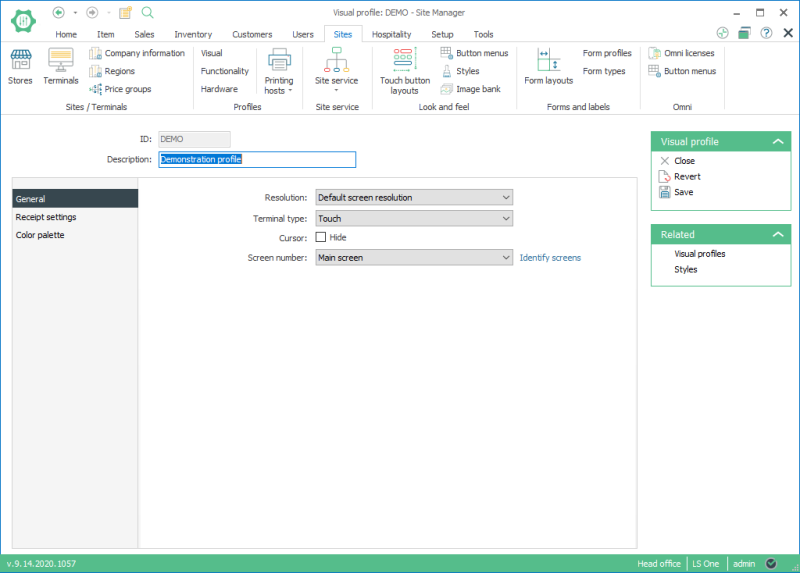Open Price groups in the ribbon
Screen dimensions: 800x573
tap(120, 89)
